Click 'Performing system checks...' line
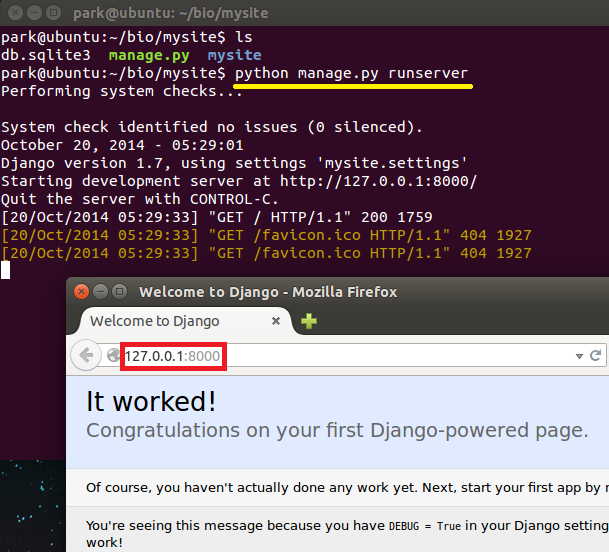The image size is (609, 552). click(x=122, y=91)
